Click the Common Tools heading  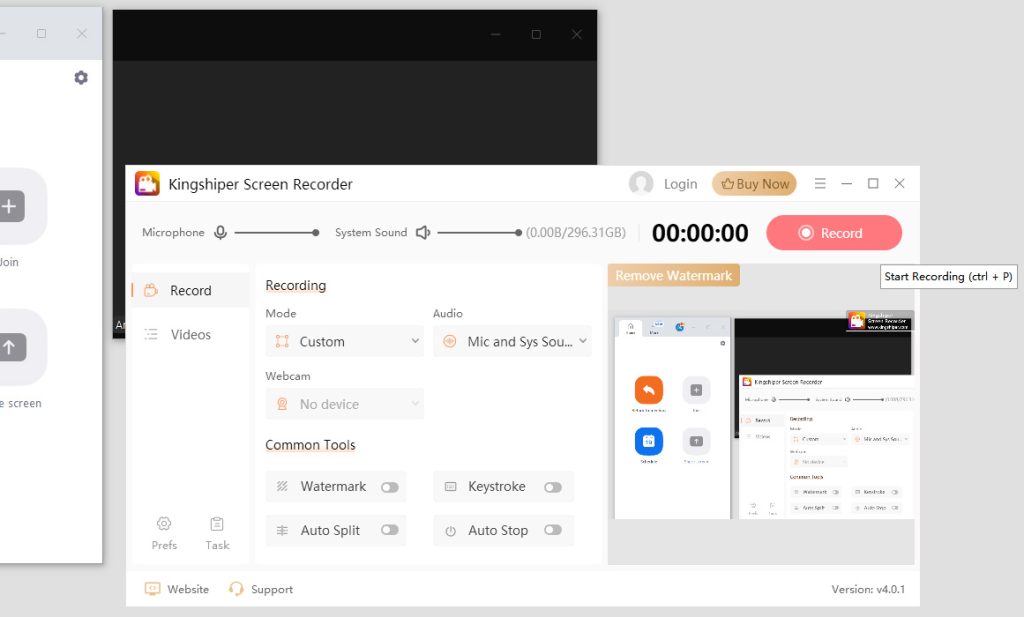(x=310, y=445)
